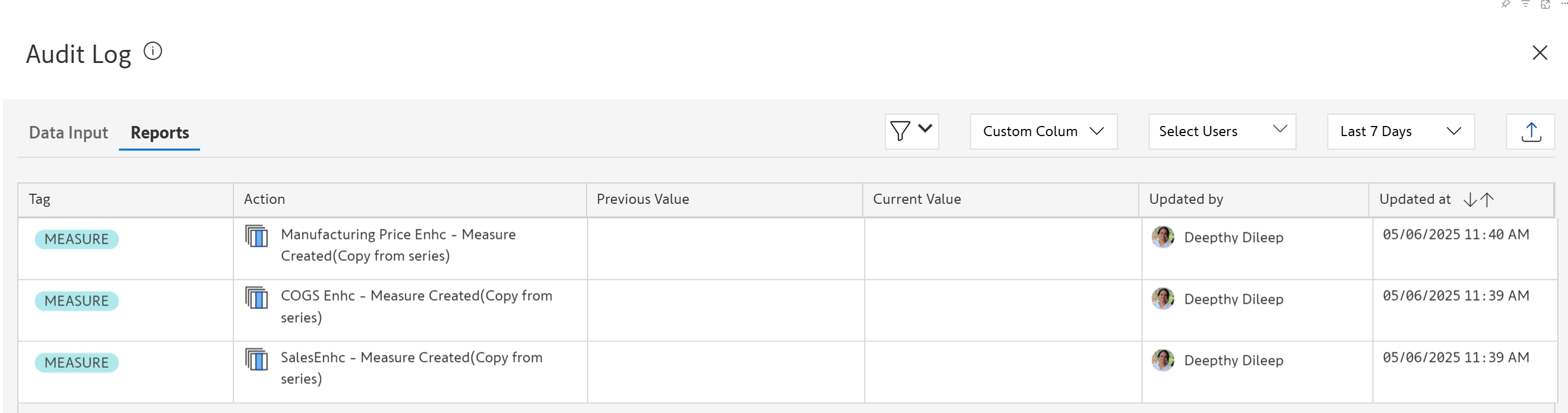Open the Last 7 Days date range dropdown
Image resolution: width=1568 pixels, height=413 pixels.
[1400, 131]
